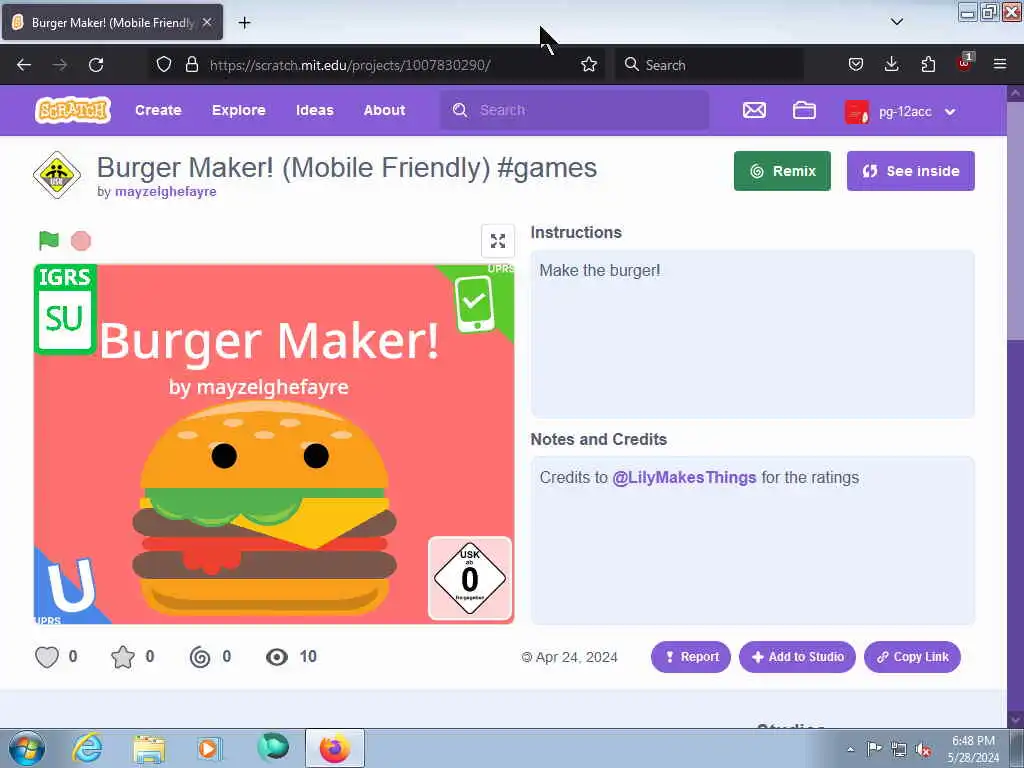Show hidden system tray icons arrow

850,749
